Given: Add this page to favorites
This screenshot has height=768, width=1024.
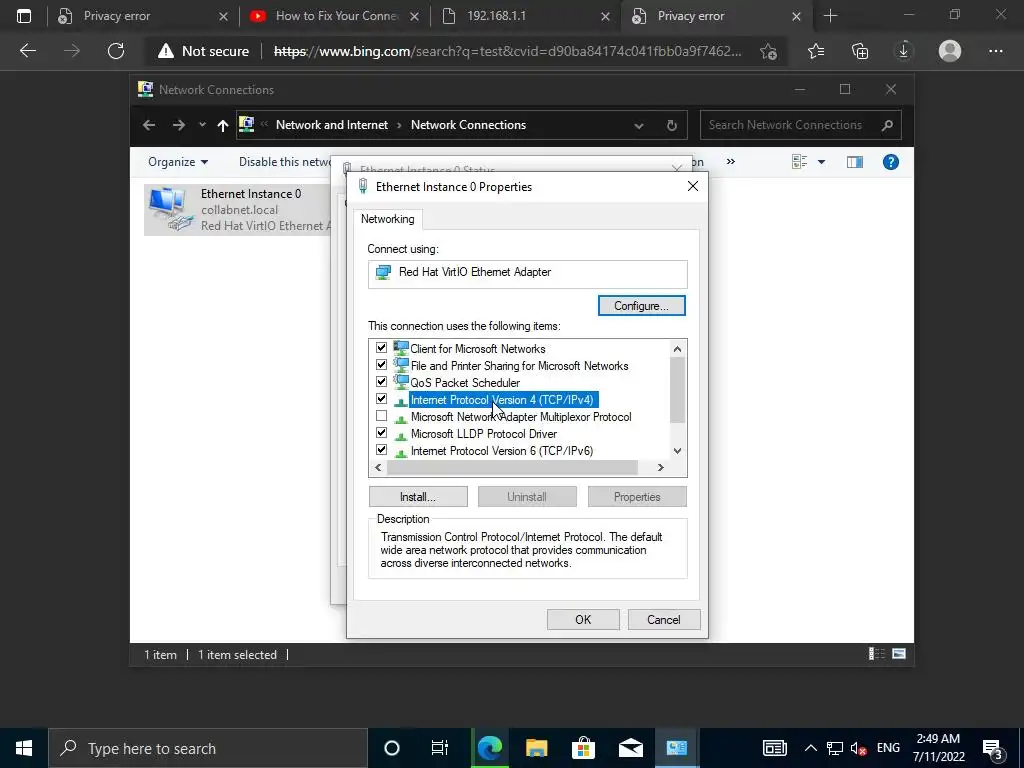Looking at the screenshot, I should 769,51.
